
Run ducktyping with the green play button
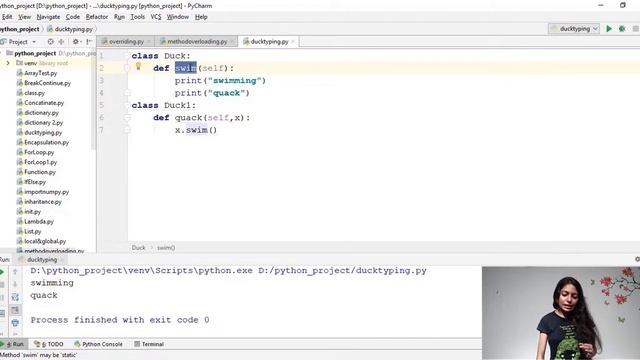tap(609, 29)
